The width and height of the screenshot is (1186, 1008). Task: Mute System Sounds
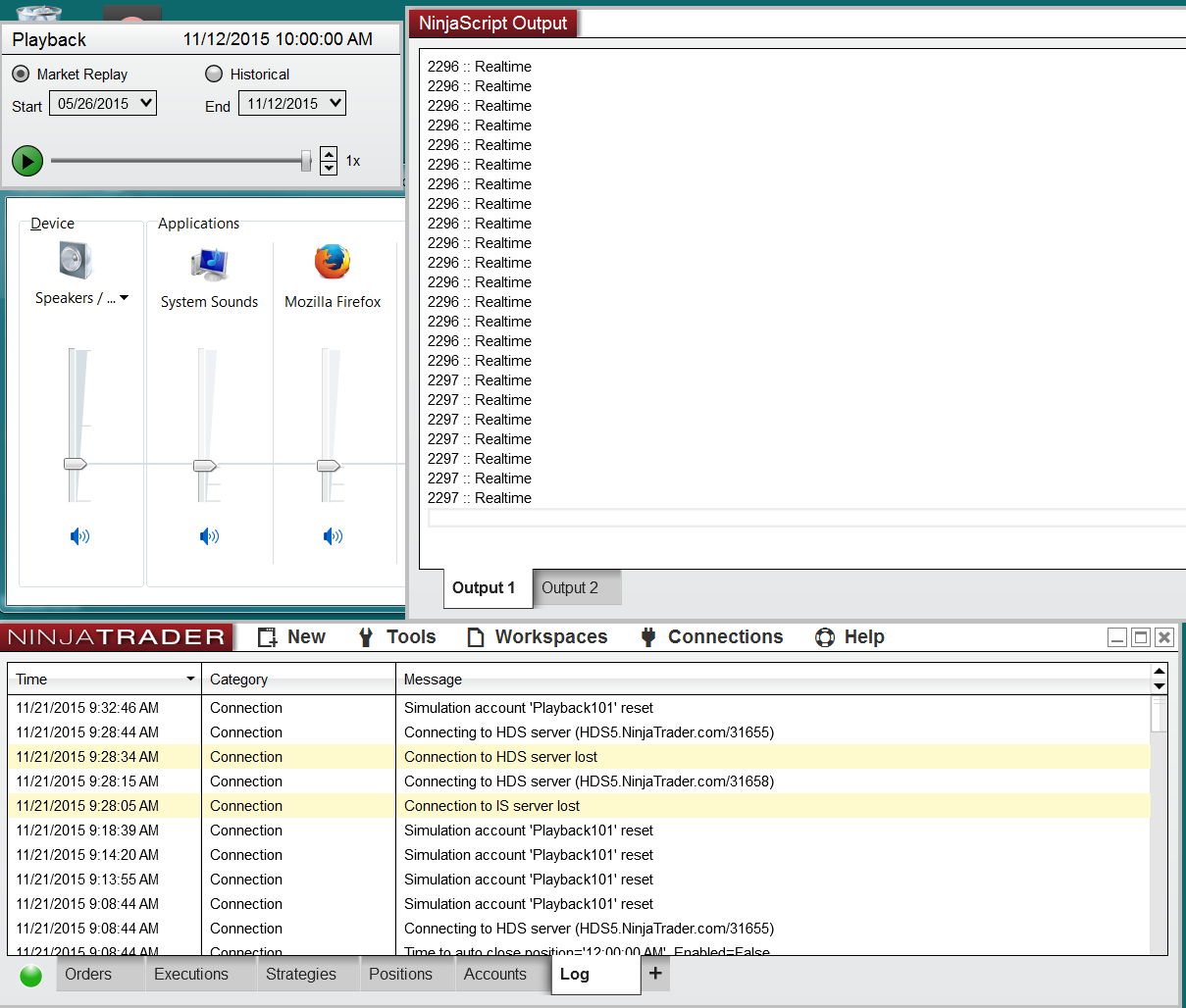coord(209,535)
